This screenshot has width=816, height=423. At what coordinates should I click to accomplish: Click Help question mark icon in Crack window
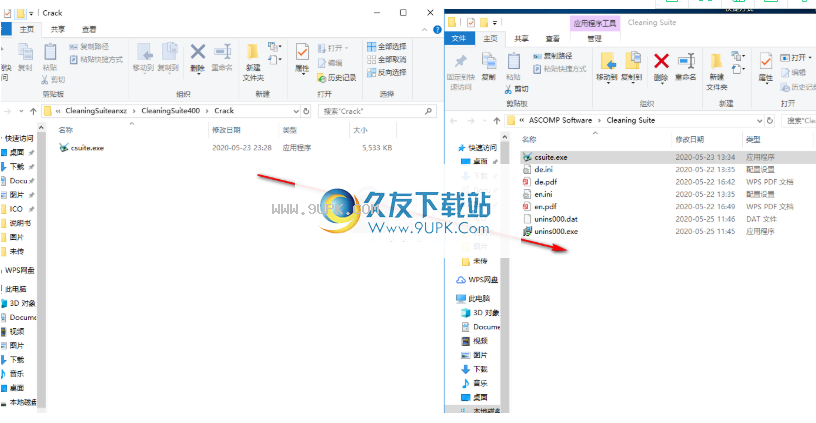[438, 30]
